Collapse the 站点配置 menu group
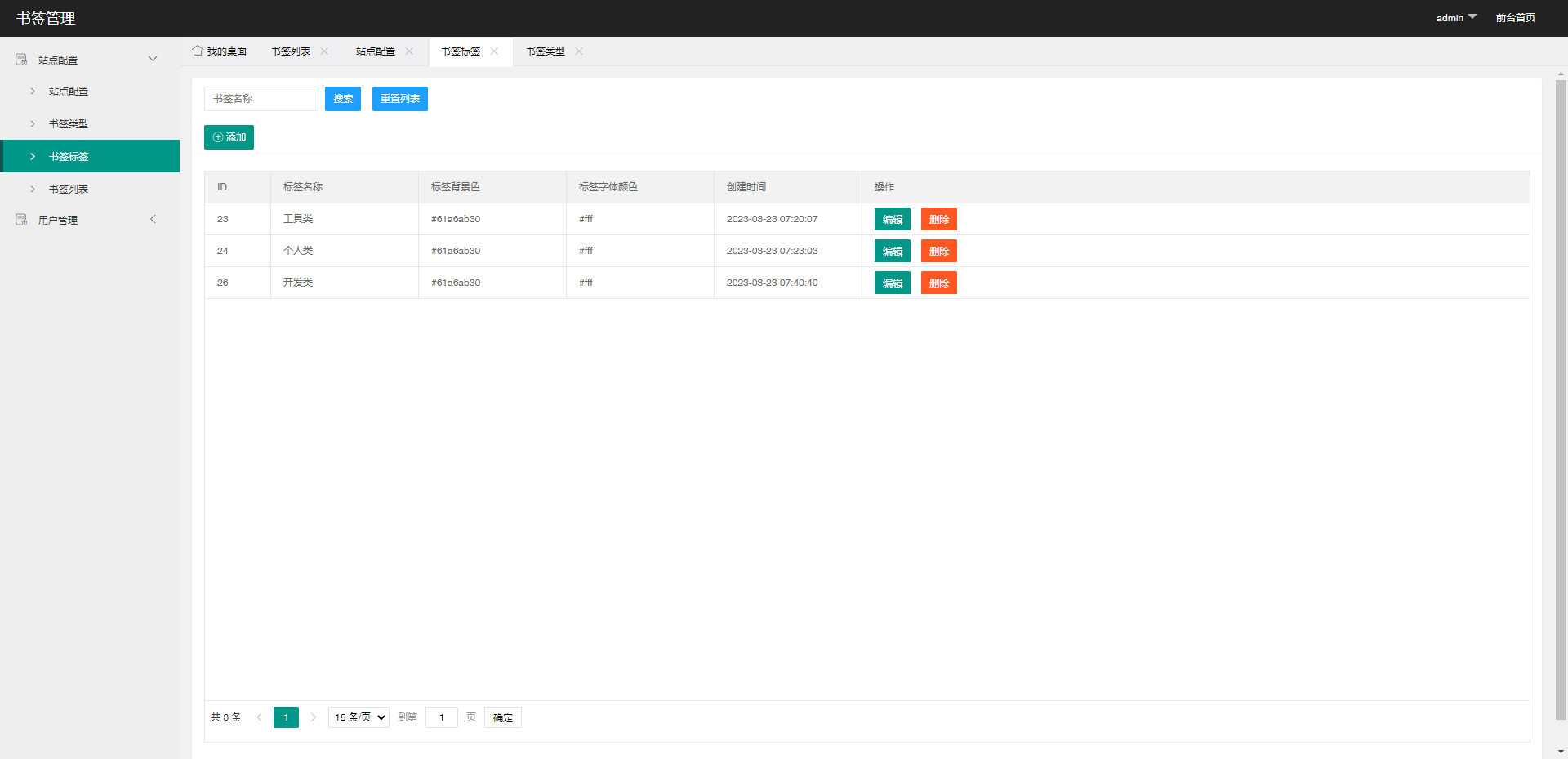Screen dimensions: 1568x759 tap(153, 58)
